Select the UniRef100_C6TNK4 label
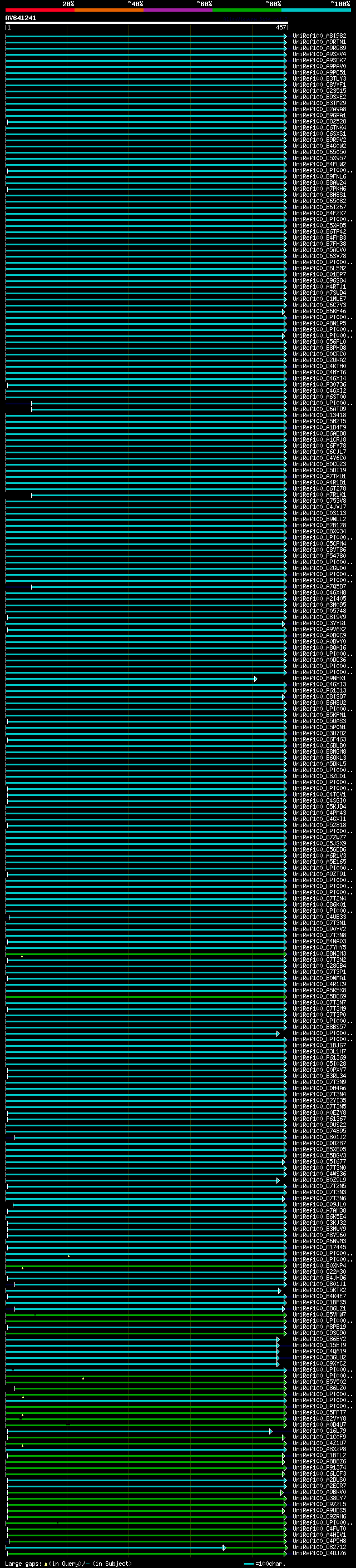 coord(319,127)
